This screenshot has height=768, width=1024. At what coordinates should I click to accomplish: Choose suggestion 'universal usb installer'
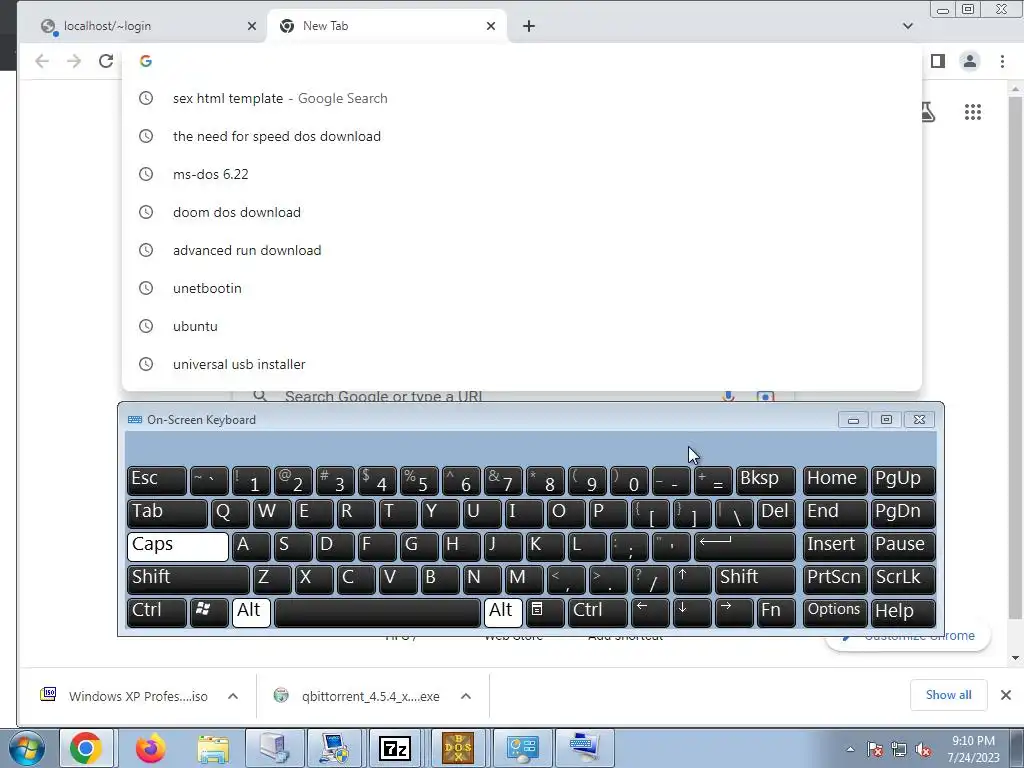click(522, 364)
